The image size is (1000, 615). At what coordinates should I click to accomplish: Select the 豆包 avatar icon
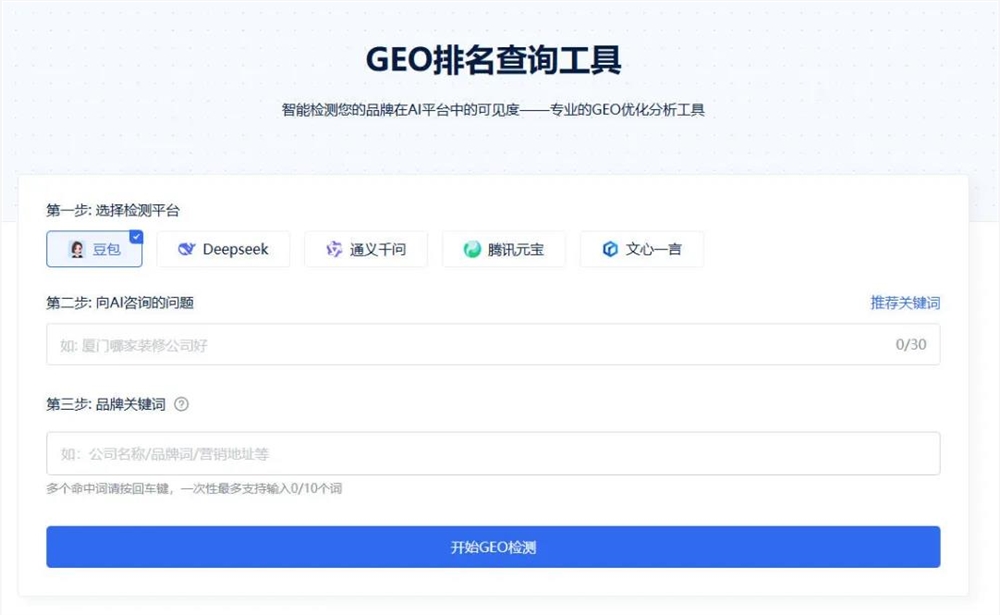[x=75, y=249]
